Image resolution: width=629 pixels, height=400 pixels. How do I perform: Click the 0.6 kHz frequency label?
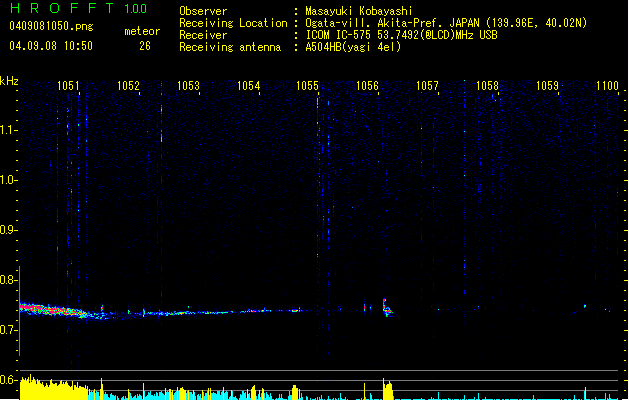tap(9, 380)
